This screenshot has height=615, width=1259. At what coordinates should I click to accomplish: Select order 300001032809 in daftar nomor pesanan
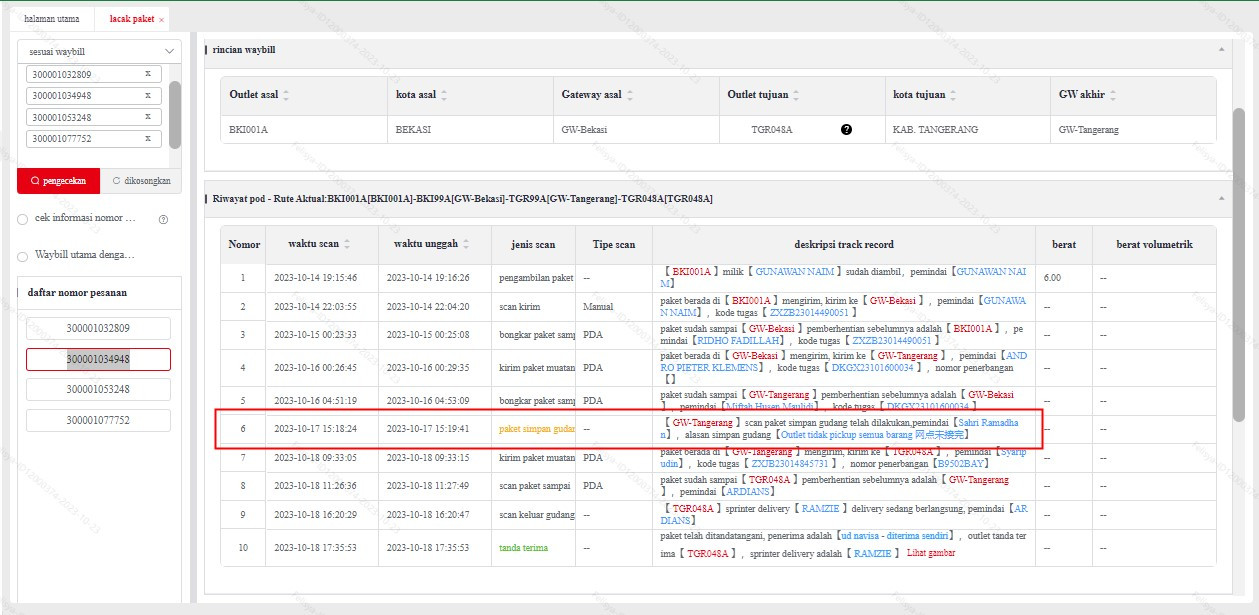point(98,328)
